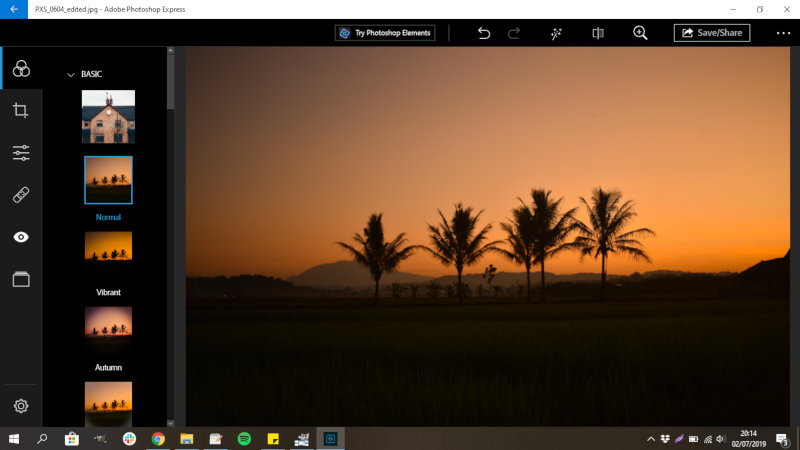Apply Auto Enhance magic wand
Image resolution: width=800 pixels, height=450 pixels.
click(556, 33)
